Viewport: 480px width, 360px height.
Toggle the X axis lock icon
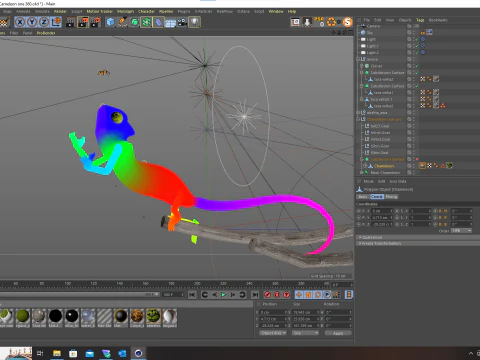click(x=20, y=22)
